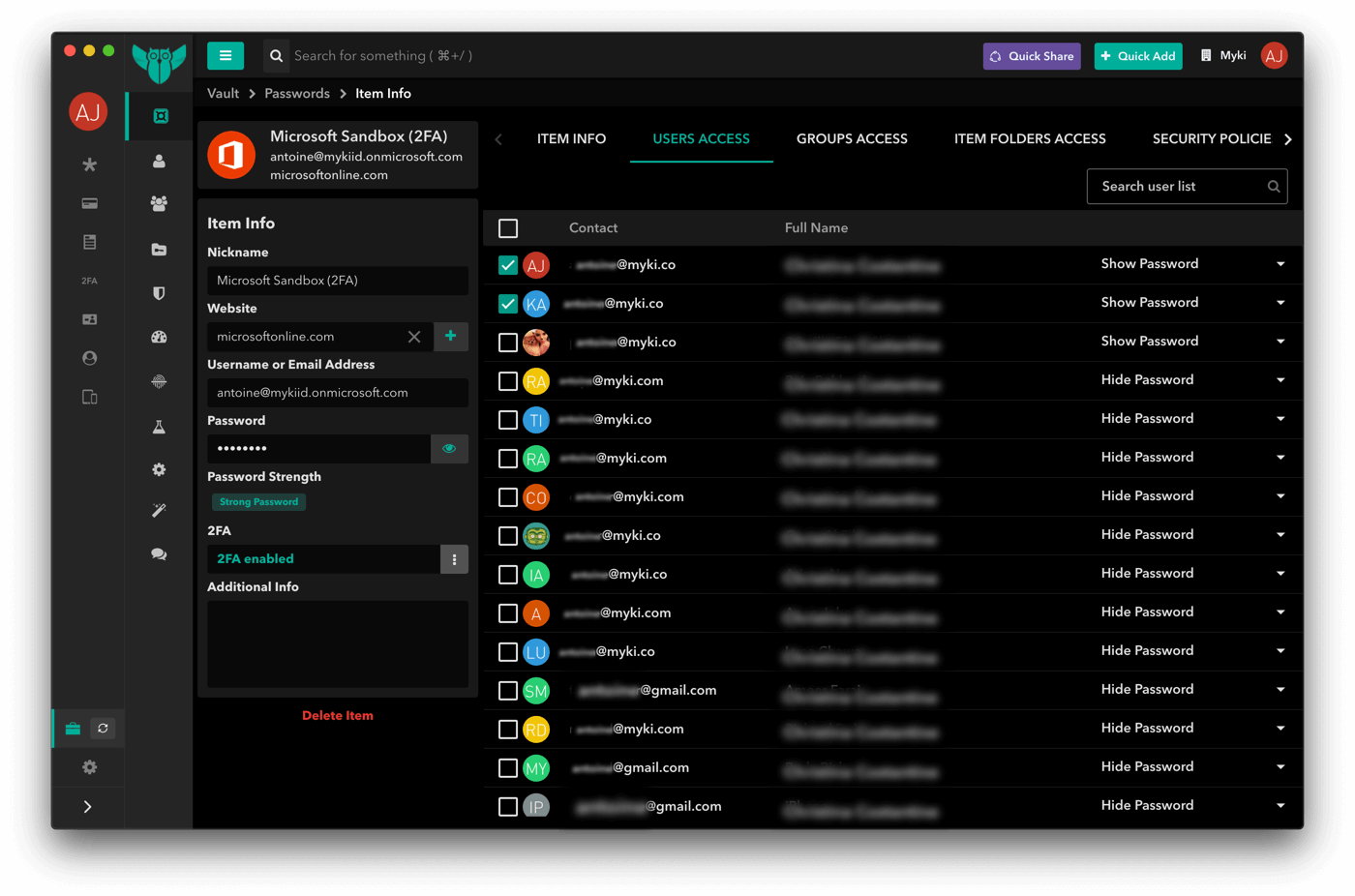Image resolution: width=1355 pixels, height=896 pixels.
Task: Check the MY user checkbox
Action: pos(508,768)
